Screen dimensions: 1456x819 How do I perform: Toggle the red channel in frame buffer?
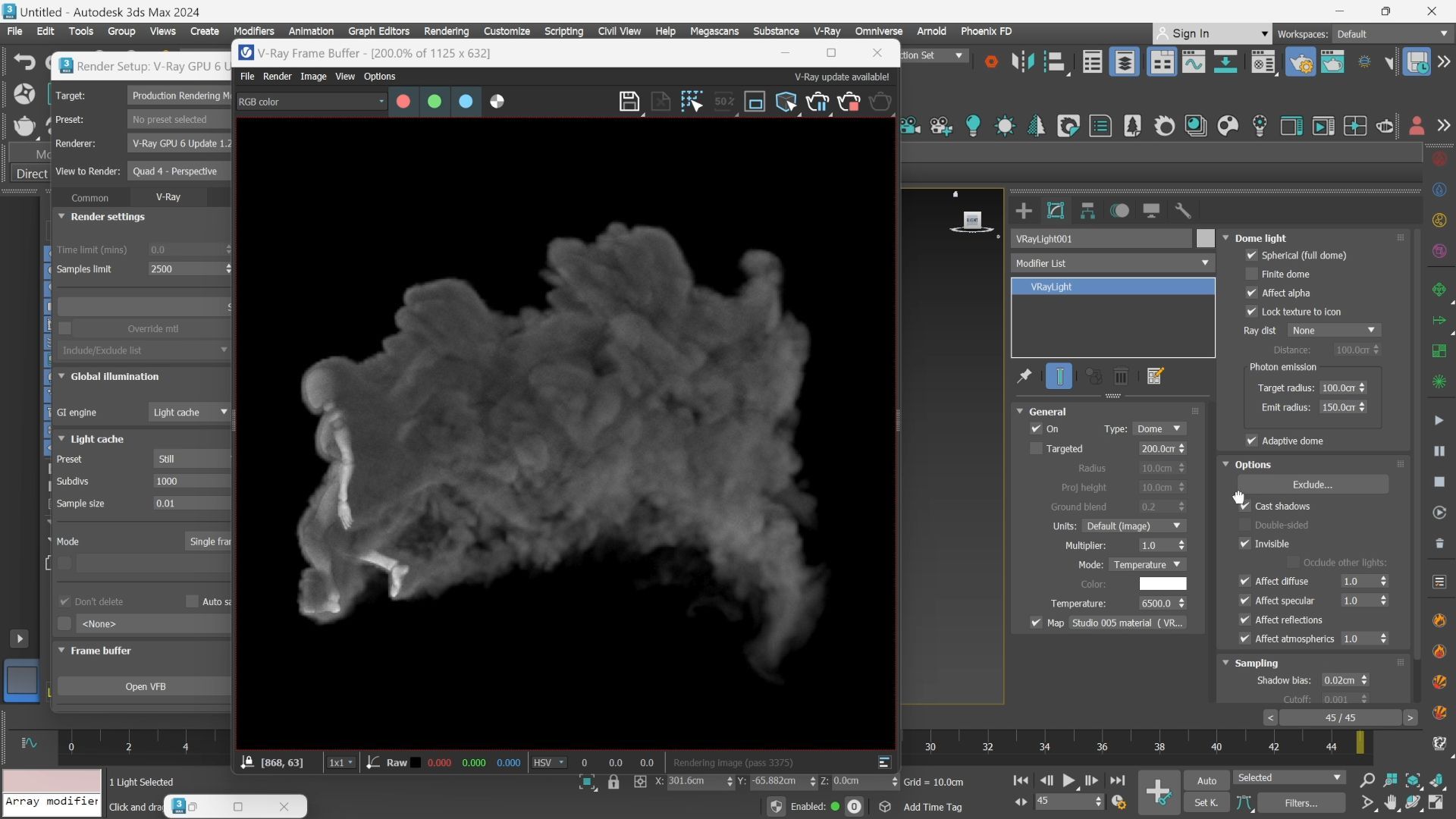403,102
